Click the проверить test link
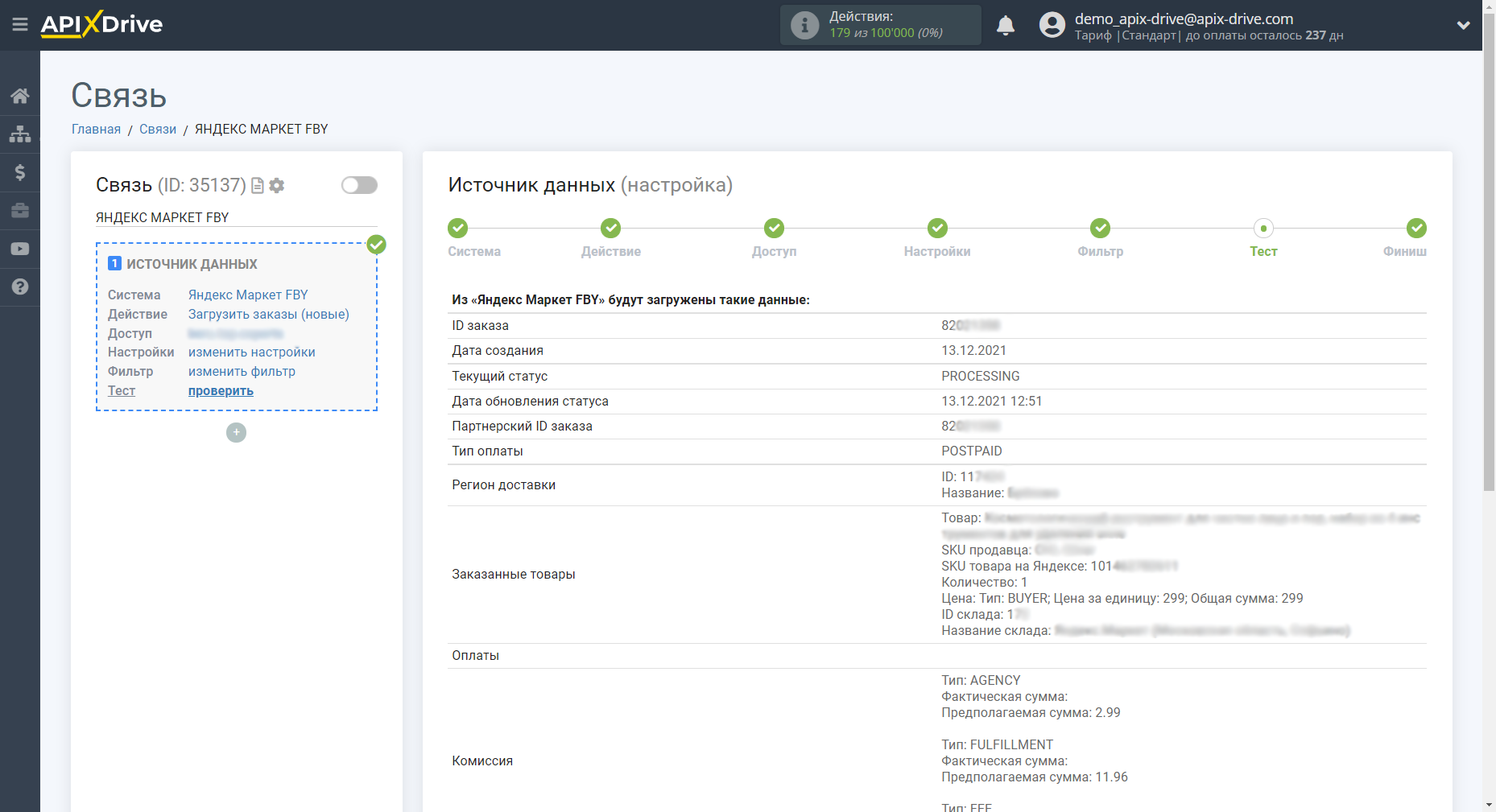 point(221,390)
